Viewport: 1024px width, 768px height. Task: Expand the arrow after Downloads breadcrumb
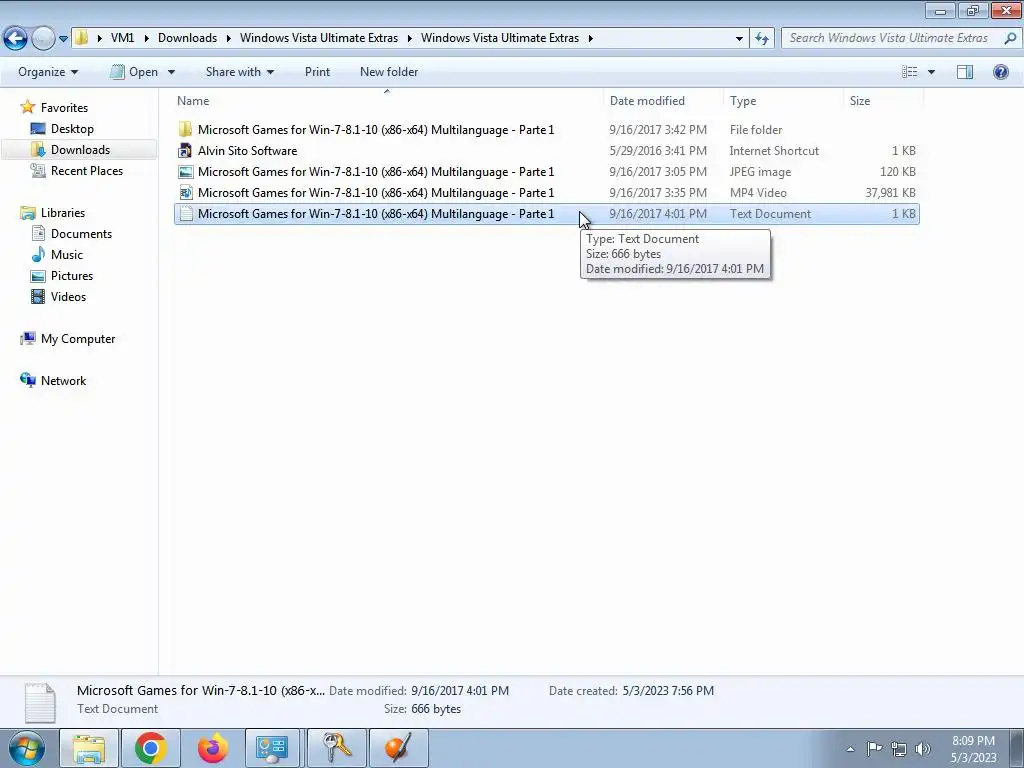(x=229, y=38)
